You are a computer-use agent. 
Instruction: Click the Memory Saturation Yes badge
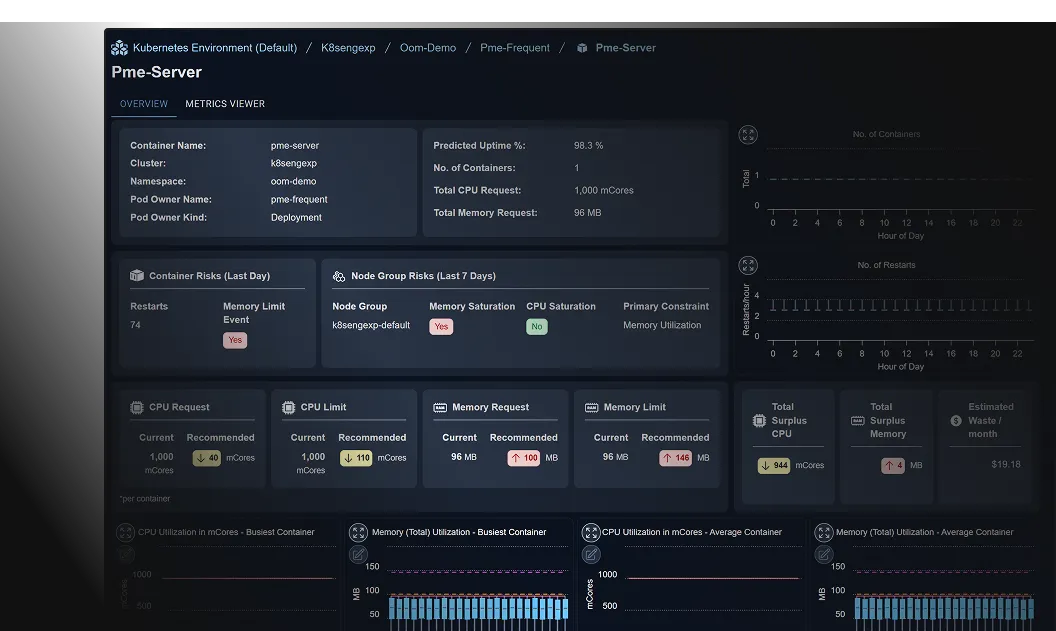pos(441,327)
